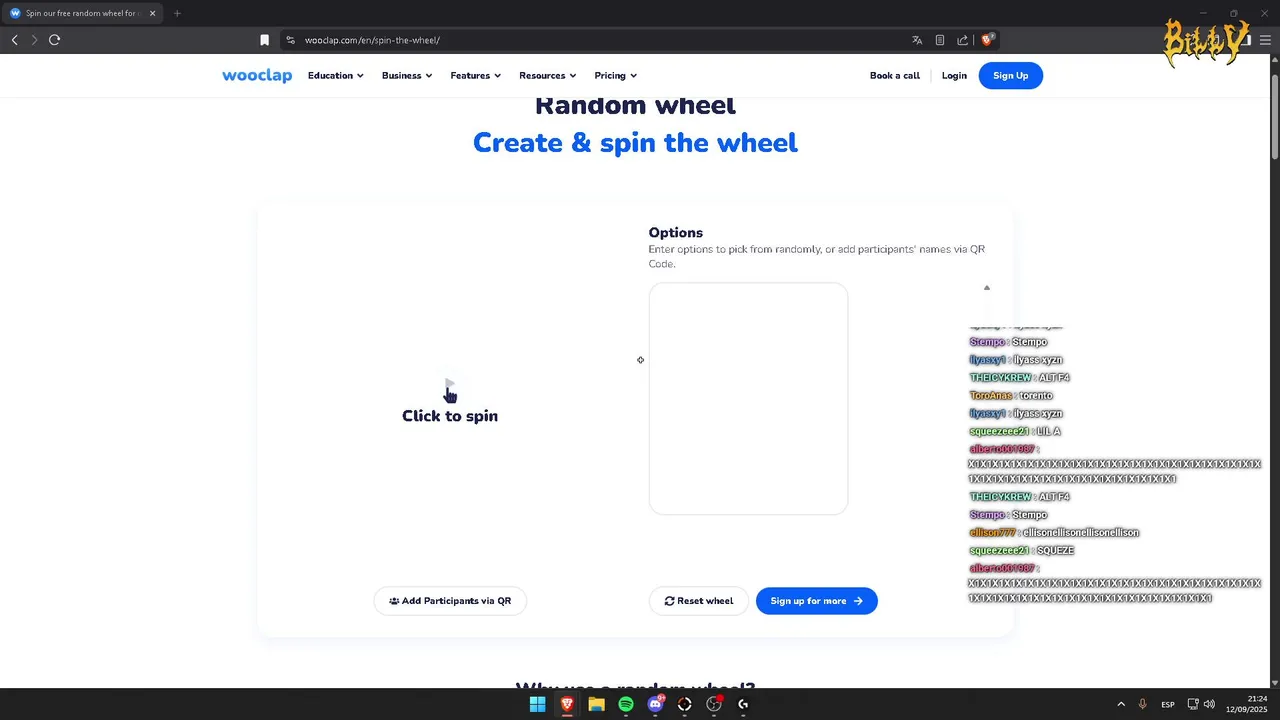1280x720 pixels.
Task: Select the spin wheel browser tab
Action: pyautogui.click(x=82, y=13)
